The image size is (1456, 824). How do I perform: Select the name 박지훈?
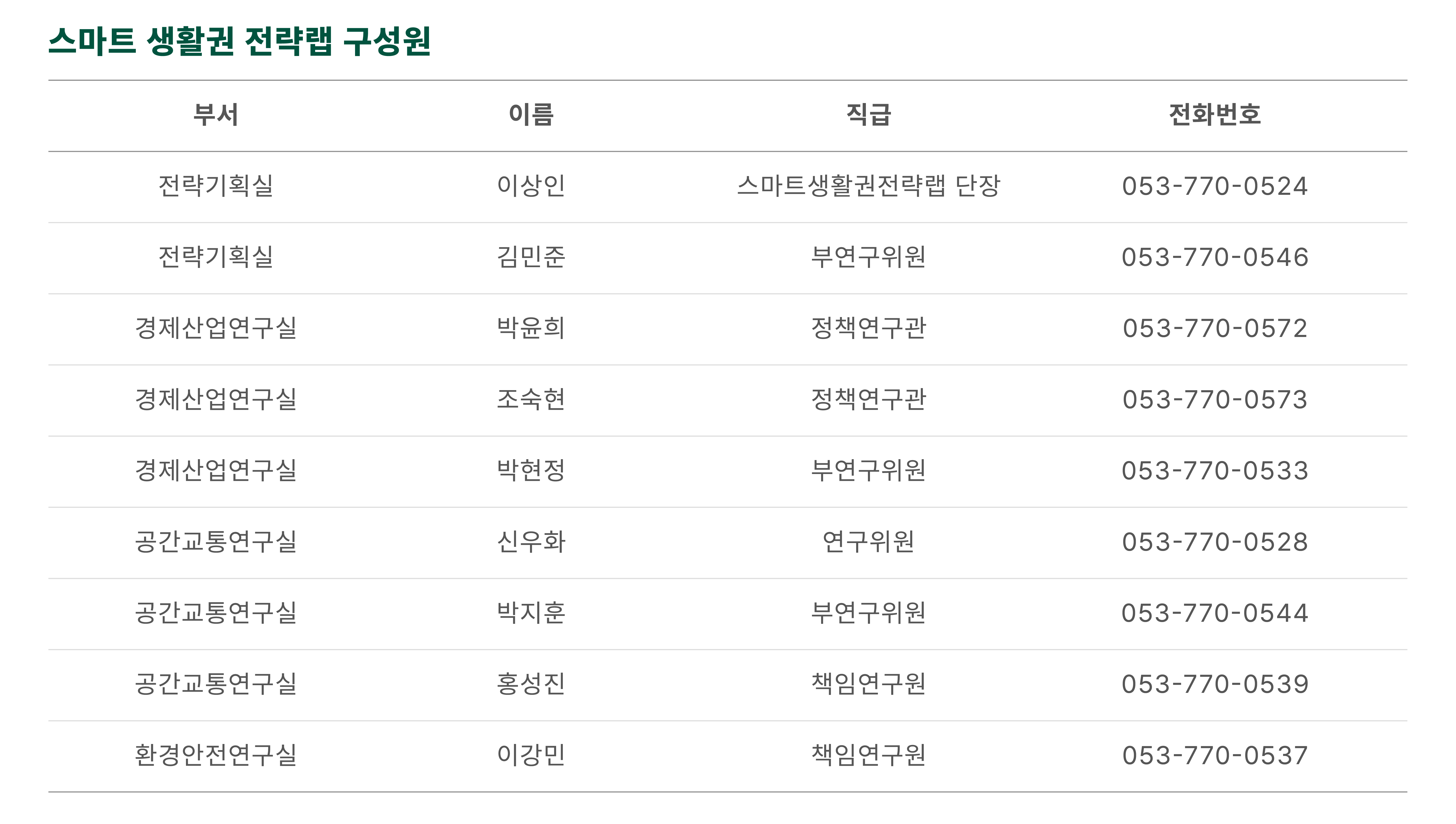click(531, 613)
